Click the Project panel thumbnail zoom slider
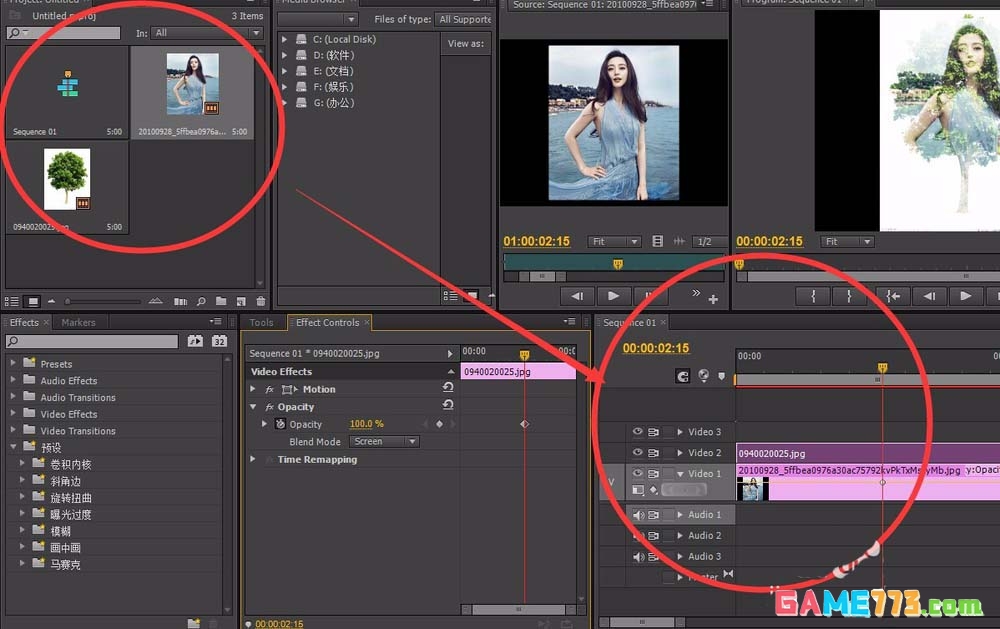 [68, 301]
